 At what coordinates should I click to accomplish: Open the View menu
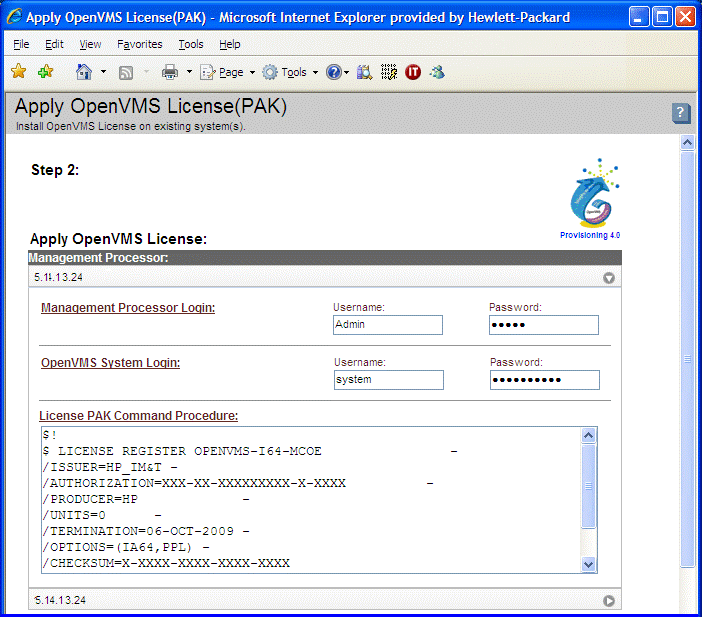click(90, 44)
